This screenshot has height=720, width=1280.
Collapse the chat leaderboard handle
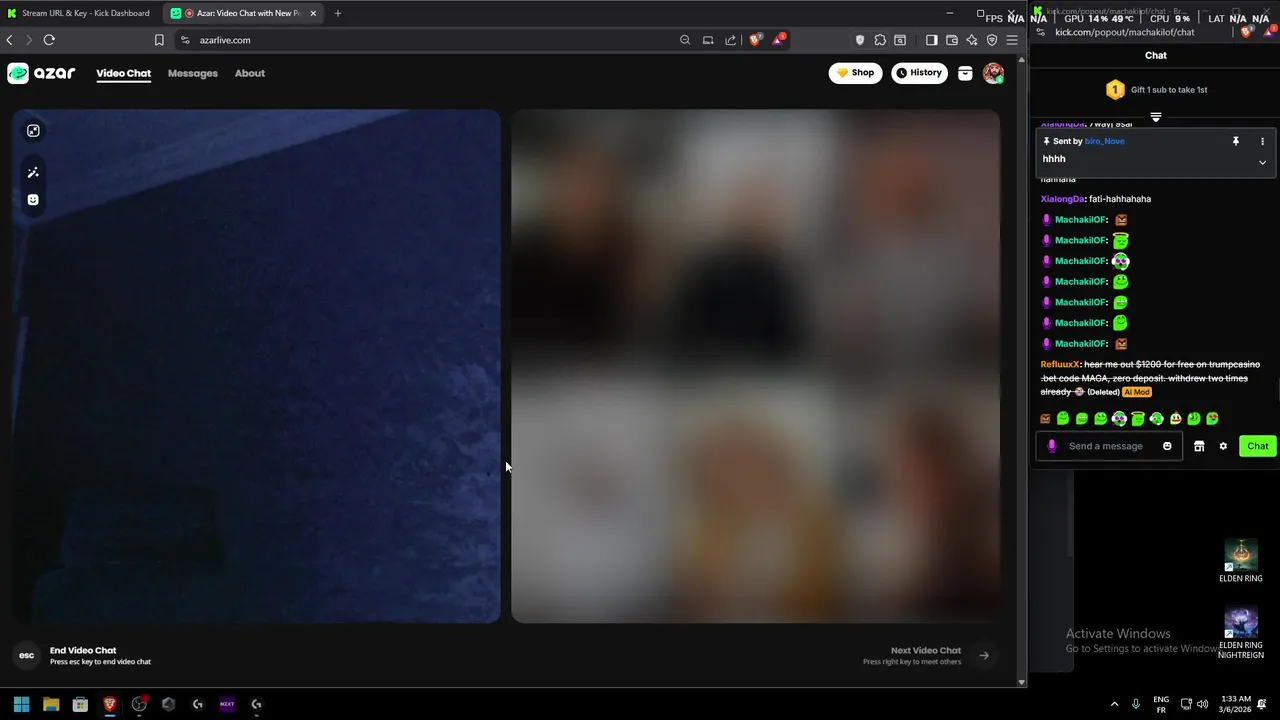pos(1156,117)
